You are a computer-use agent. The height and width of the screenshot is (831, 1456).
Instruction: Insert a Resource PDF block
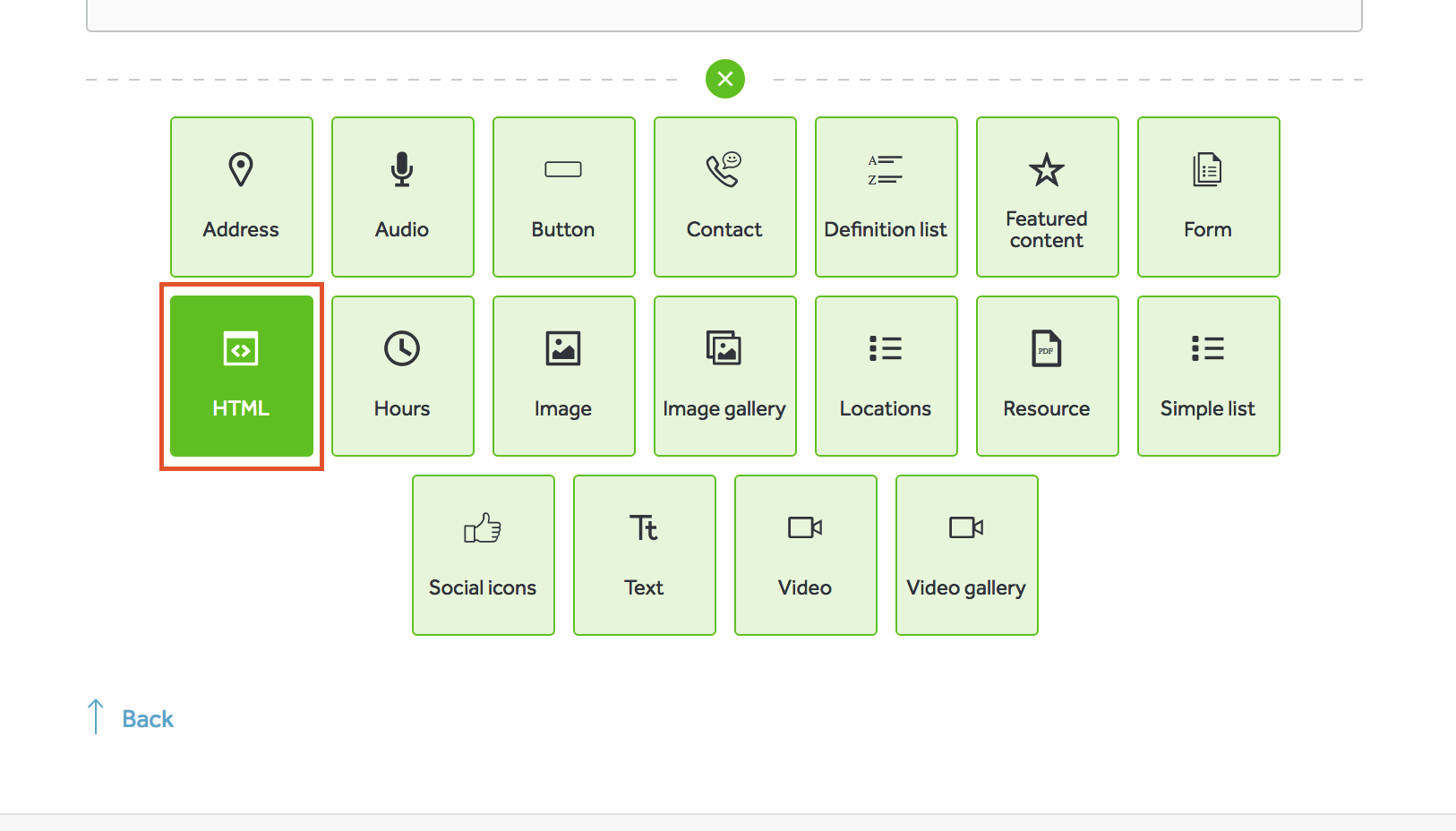tap(1048, 376)
